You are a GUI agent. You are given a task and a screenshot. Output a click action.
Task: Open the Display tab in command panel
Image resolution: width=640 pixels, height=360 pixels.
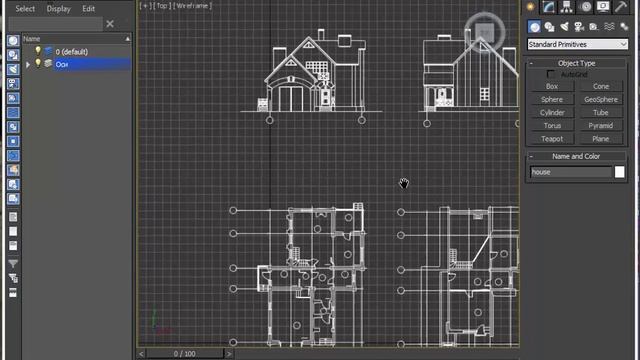click(x=603, y=7)
